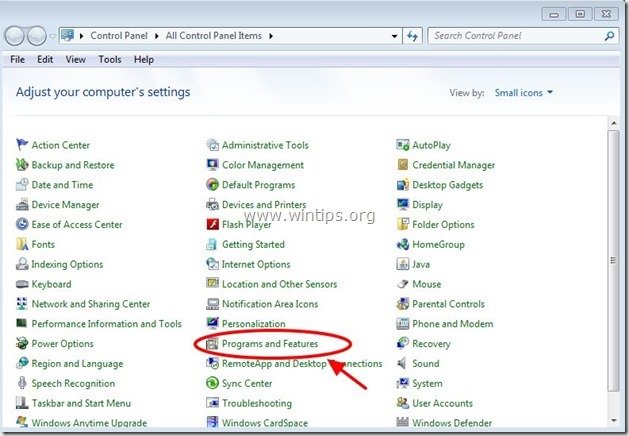Screen dimensions: 629x436
Task: Open the Internet Options link
Action: [256, 265]
